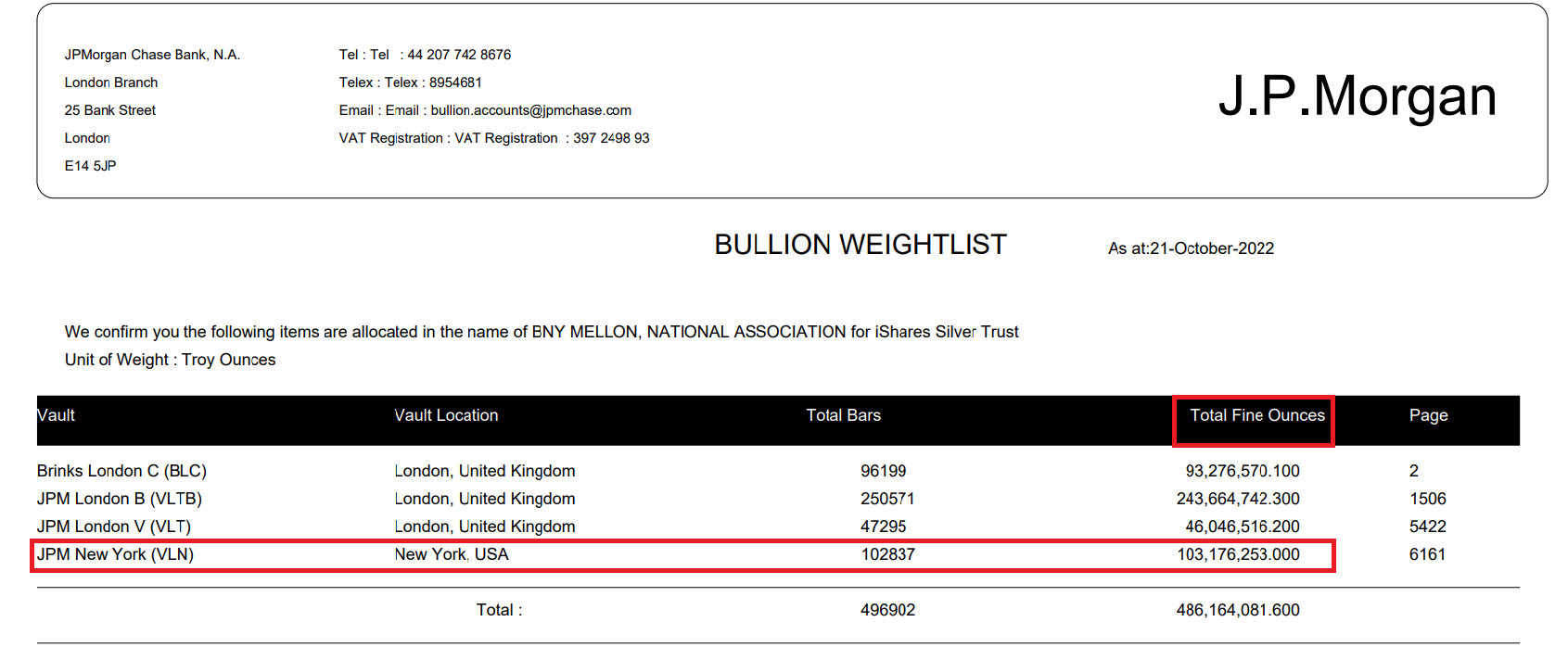Click the BULLION WEIGHTLIST title
This screenshot has height=660, width=1568.
(860, 245)
